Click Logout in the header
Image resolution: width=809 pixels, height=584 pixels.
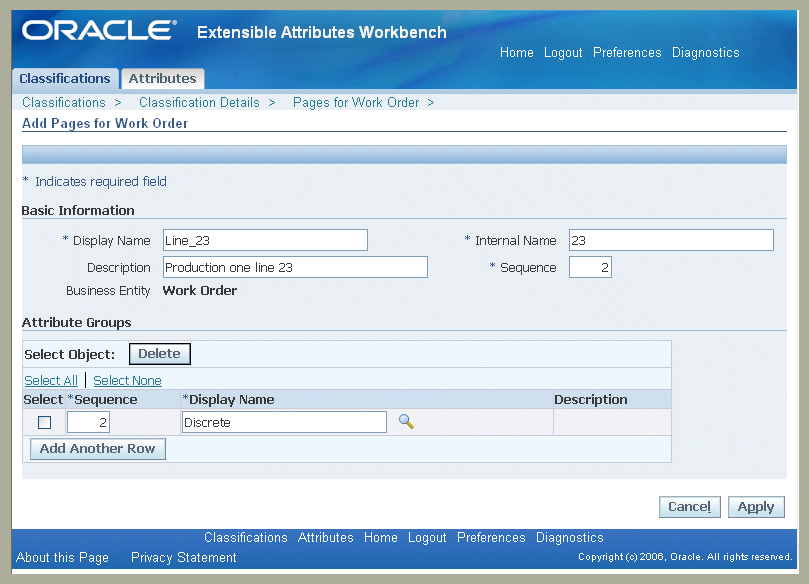[x=563, y=53]
